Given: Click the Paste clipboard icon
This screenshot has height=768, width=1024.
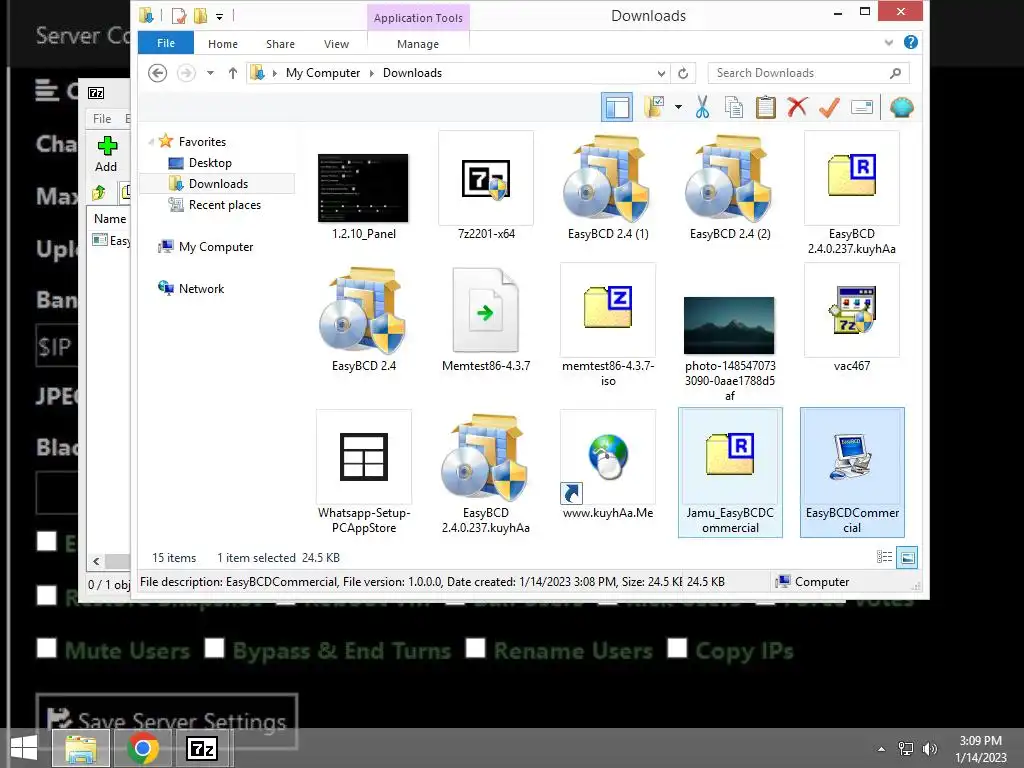Looking at the screenshot, I should tap(765, 107).
